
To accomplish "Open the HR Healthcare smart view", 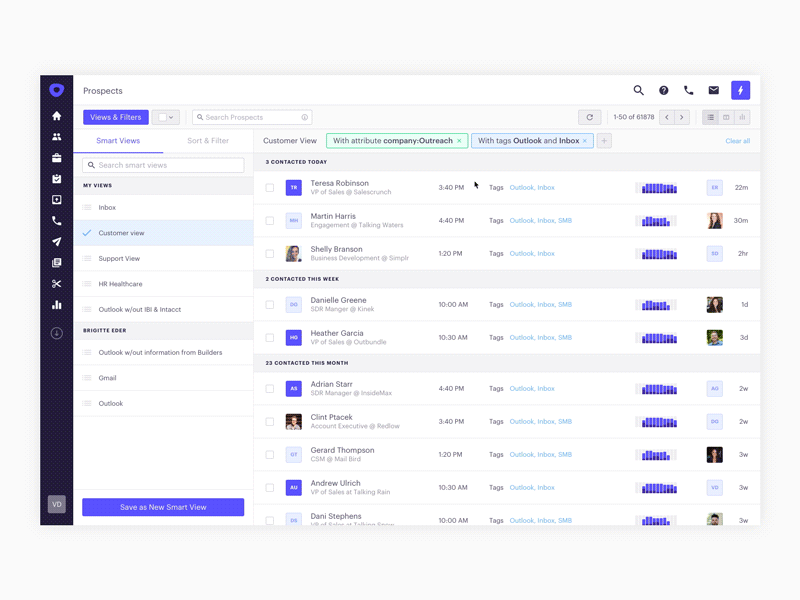I will tap(163, 284).
